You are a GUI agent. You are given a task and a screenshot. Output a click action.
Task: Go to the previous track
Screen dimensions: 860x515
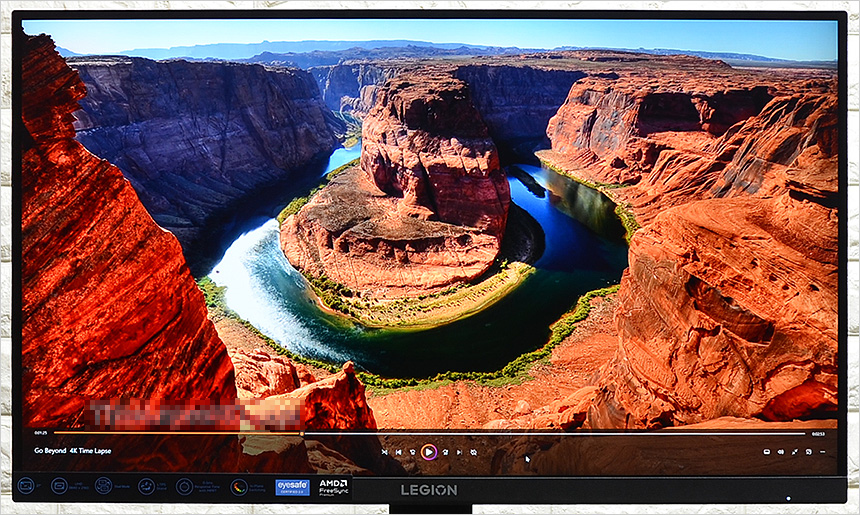pyautogui.click(x=399, y=452)
